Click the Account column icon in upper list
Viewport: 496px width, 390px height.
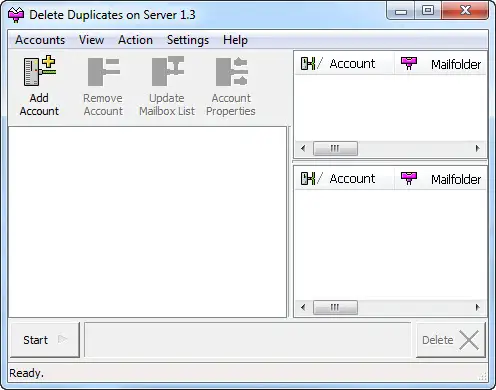[x=308, y=63]
